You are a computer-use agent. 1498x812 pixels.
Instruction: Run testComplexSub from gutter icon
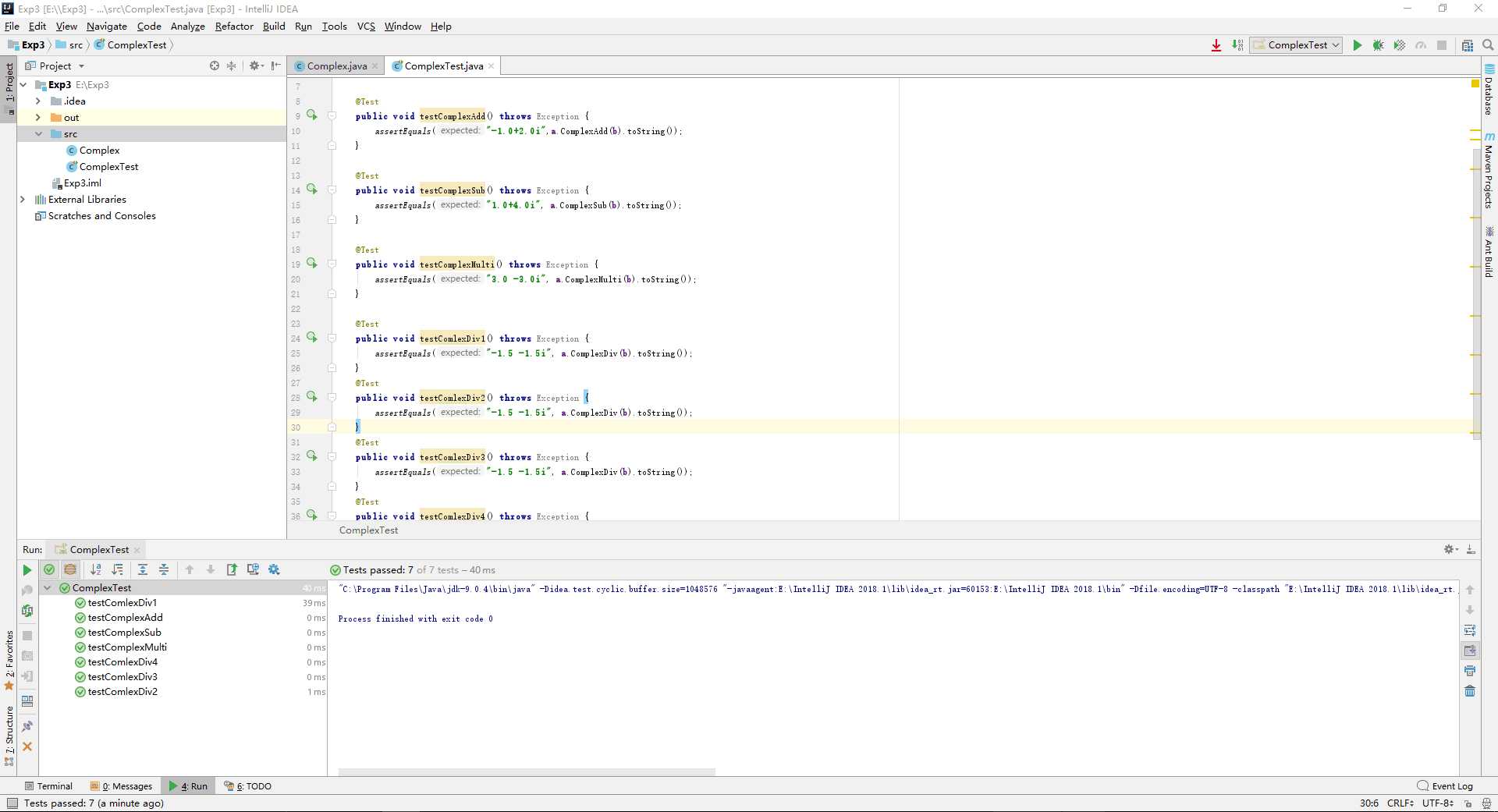[x=312, y=190]
